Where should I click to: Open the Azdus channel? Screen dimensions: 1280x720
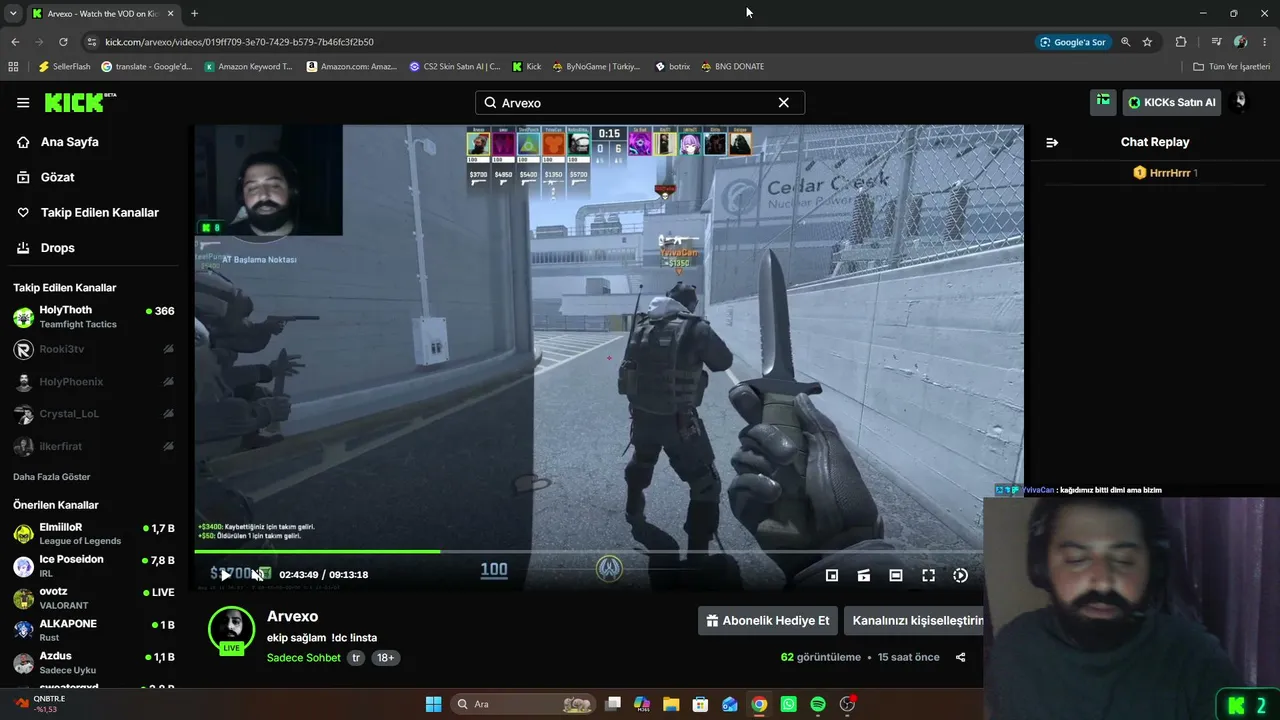point(94,662)
